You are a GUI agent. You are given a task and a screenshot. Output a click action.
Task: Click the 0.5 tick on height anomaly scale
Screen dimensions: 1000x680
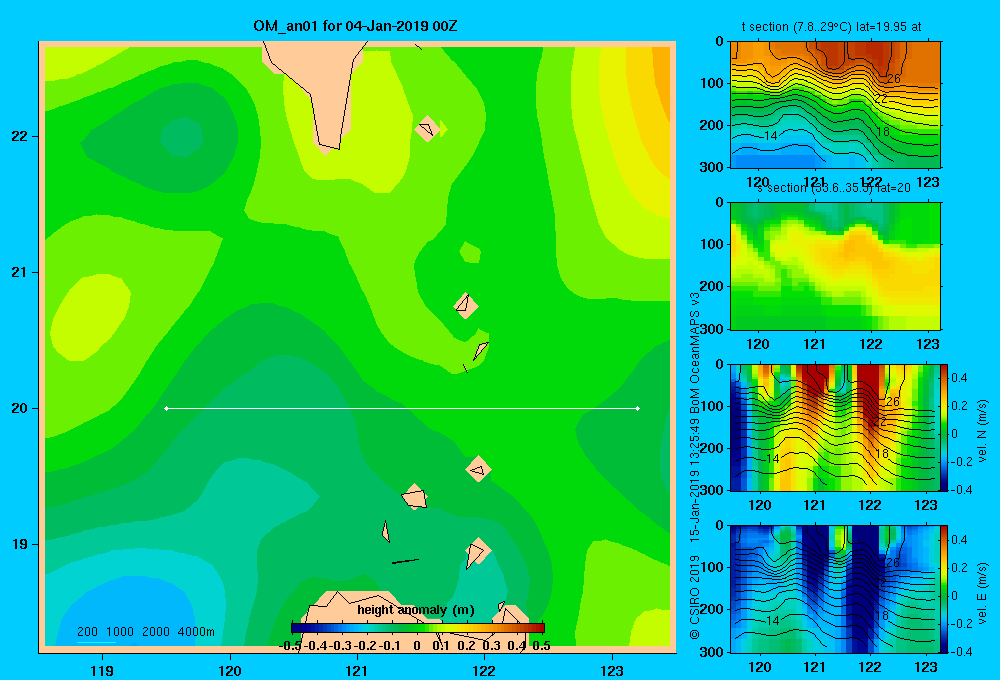pos(541,646)
